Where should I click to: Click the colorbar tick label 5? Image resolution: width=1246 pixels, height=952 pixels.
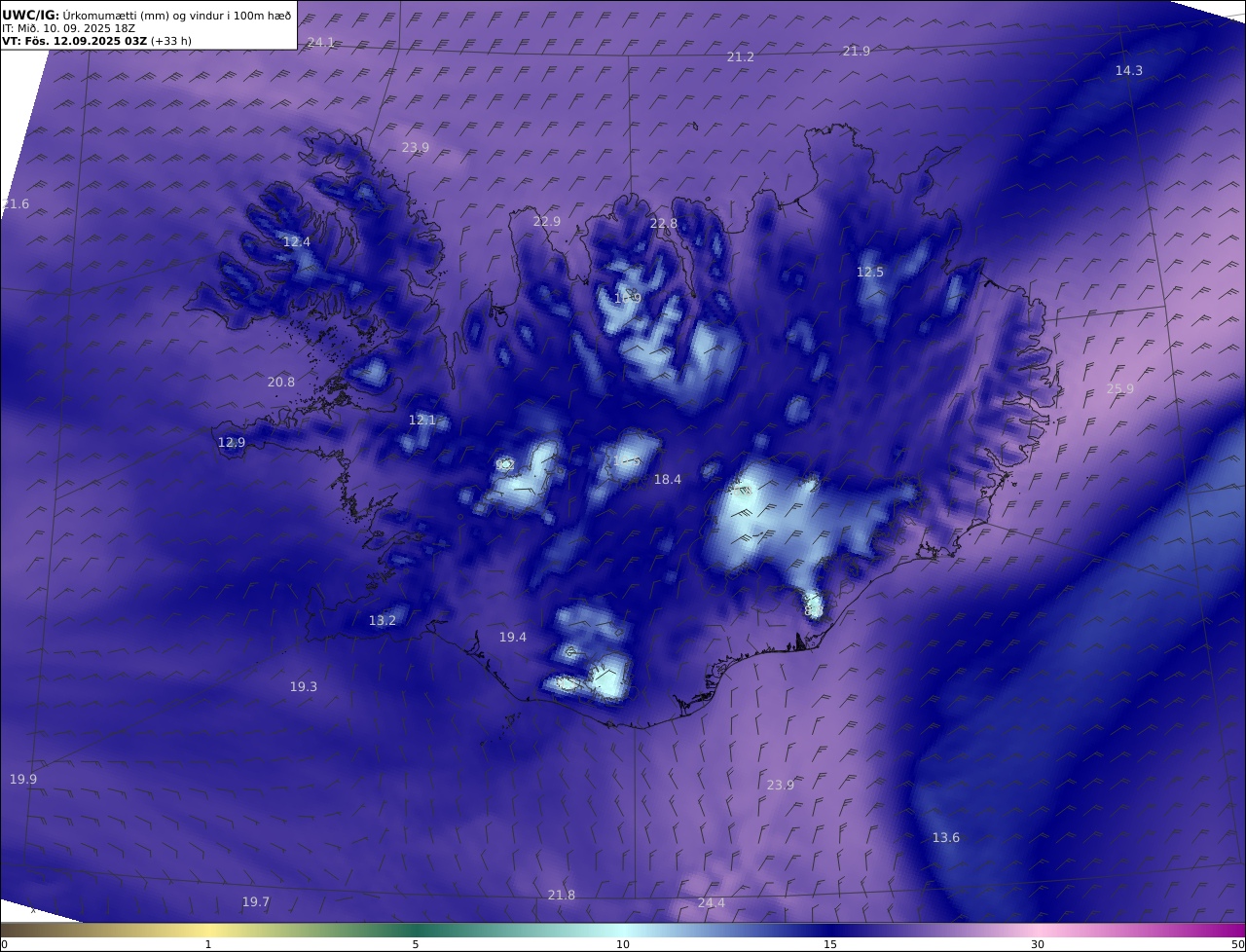tap(416, 944)
